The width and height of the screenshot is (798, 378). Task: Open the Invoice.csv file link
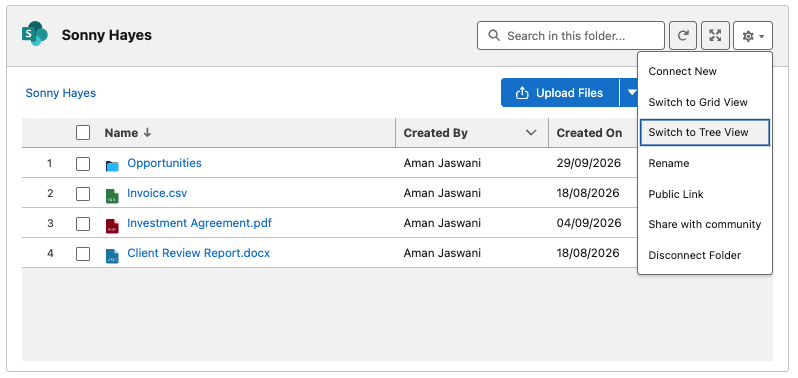pyautogui.click(x=157, y=193)
